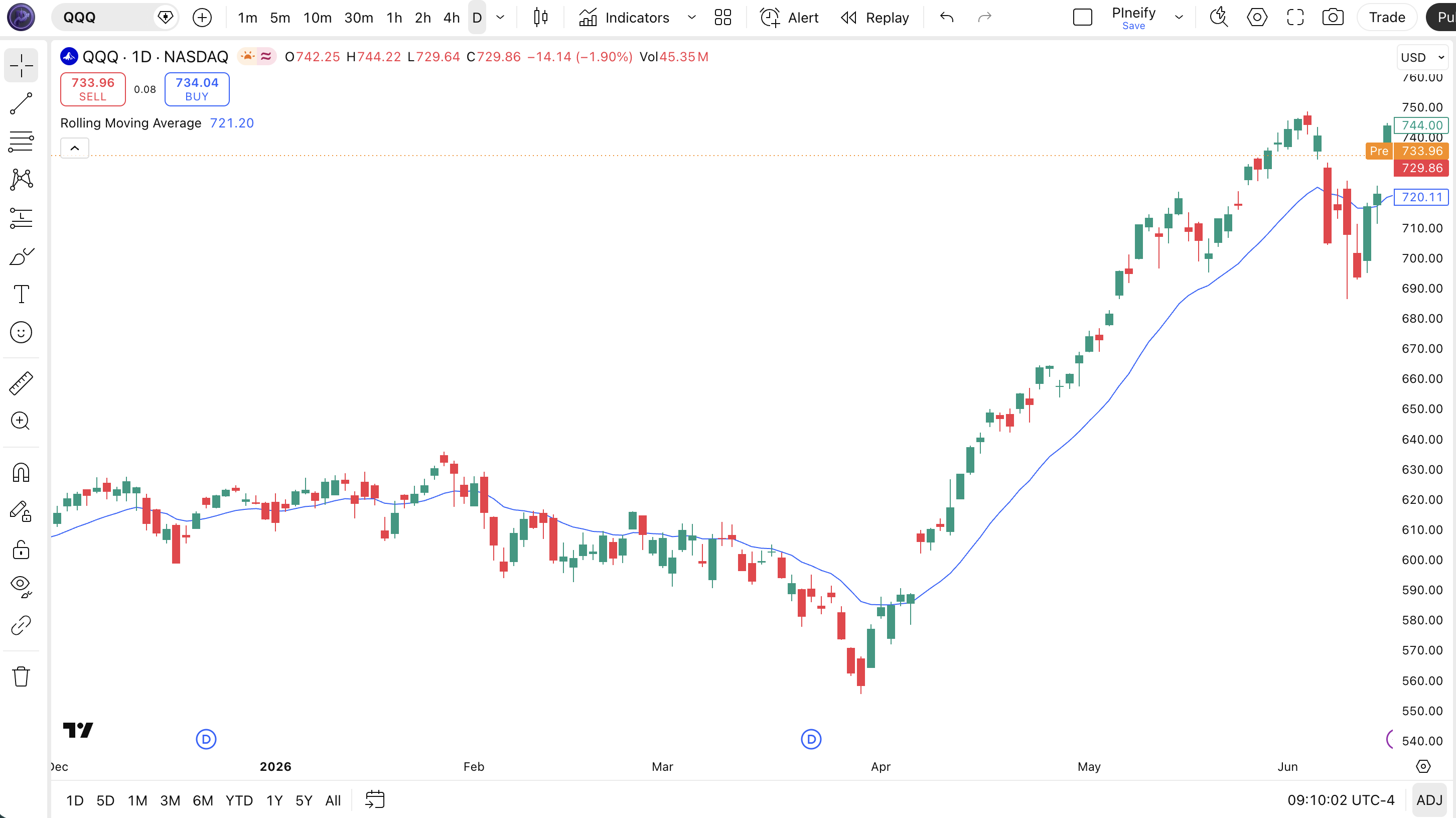This screenshot has width=1456, height=818.
Task: Click the link drawings icon
Action: pos(21,625)
